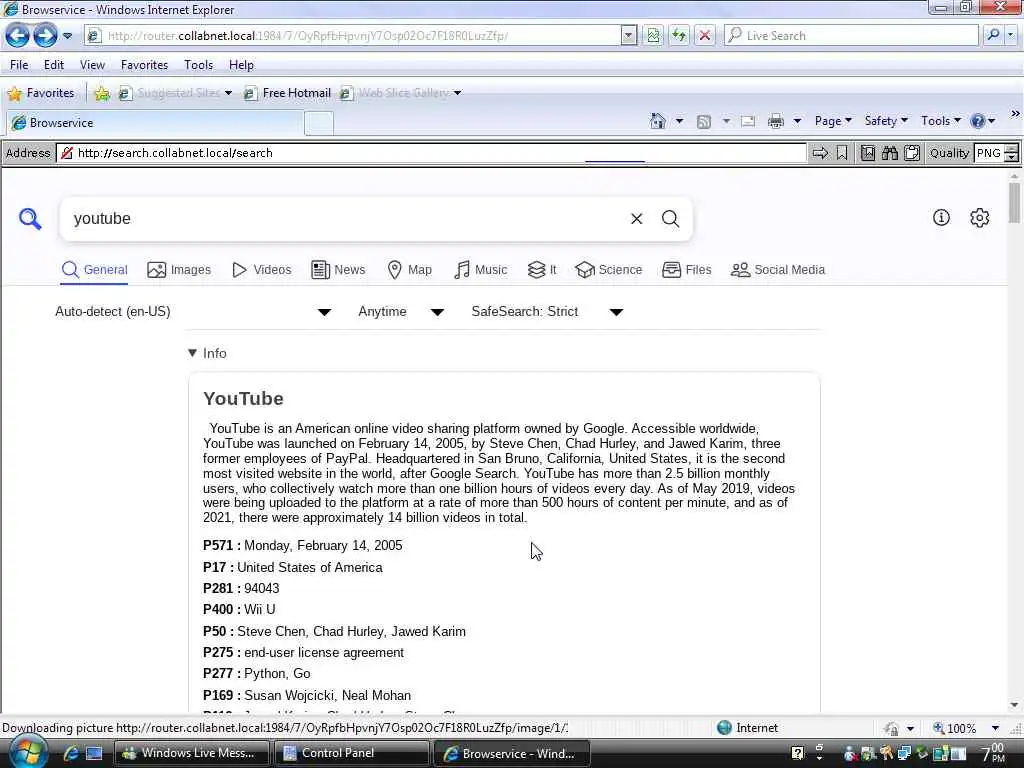The image size is (1024, 768).
Task: Click the Home icon in command bar
Action: point(658,121)
